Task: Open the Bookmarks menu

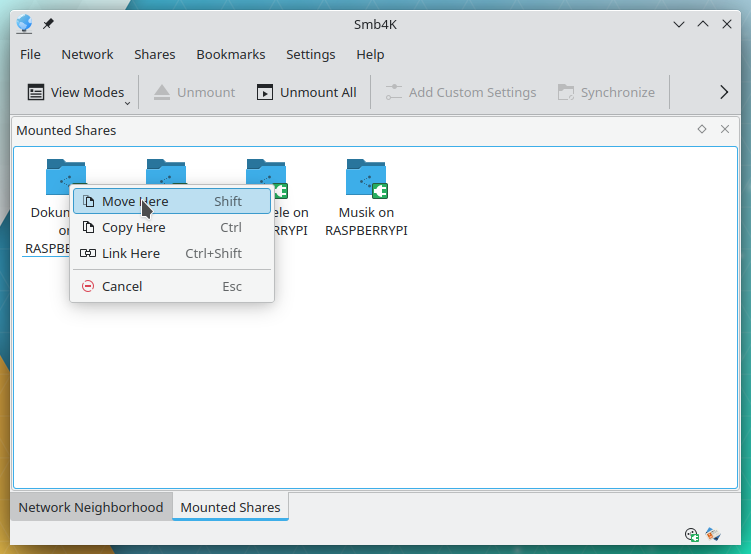Action: tap(231, 55)
